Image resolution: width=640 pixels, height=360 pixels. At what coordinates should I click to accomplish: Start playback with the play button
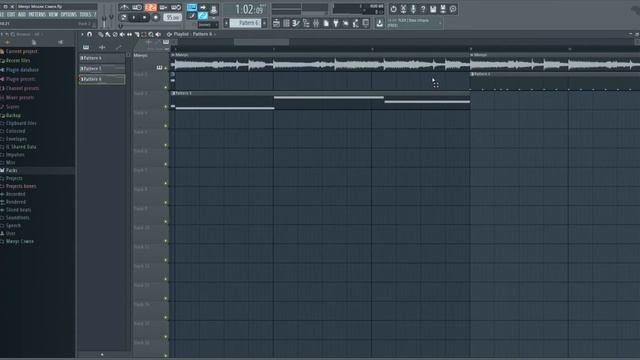pos(134,18)
